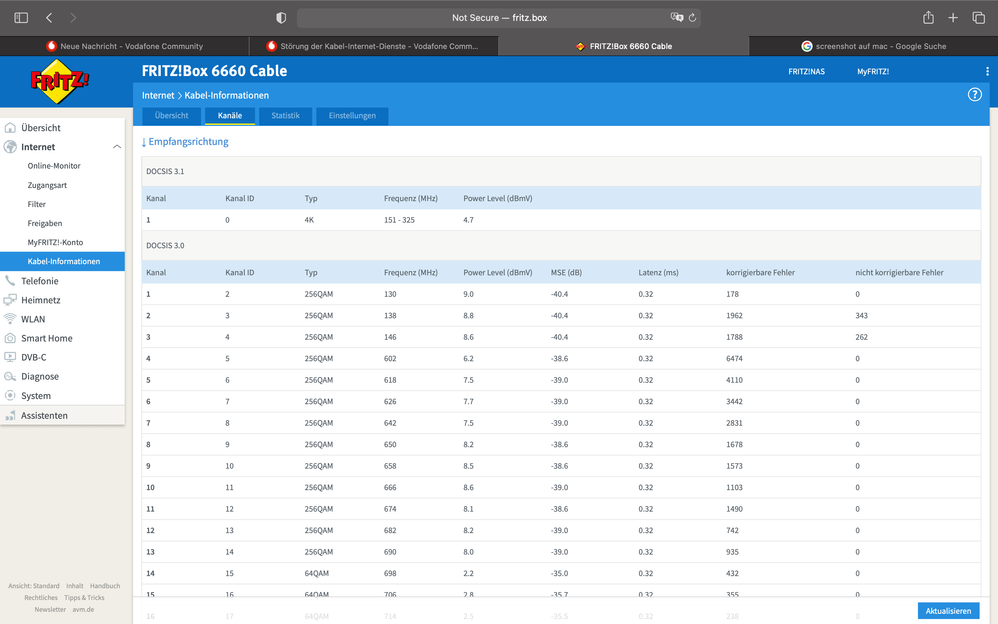Open Online-Monitor in Internet menu
Screen dimensions: 998x624
point(54,166)
